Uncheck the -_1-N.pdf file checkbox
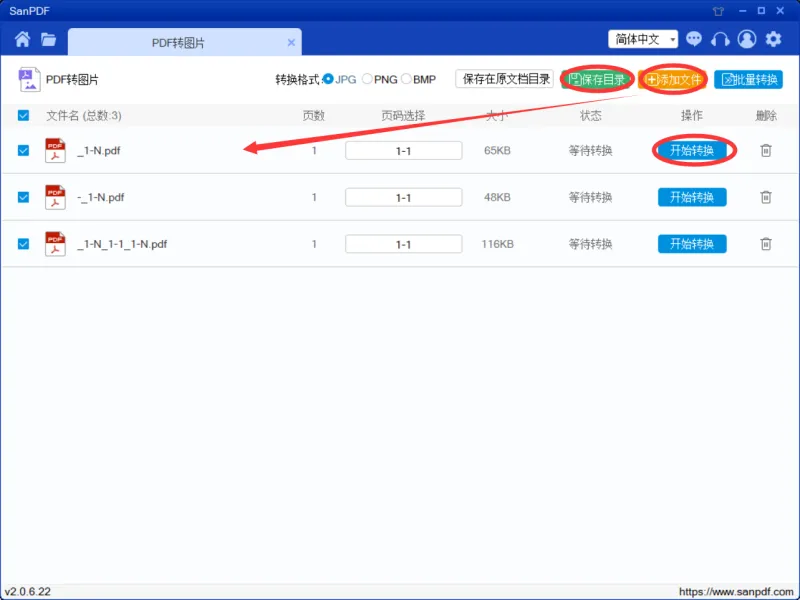Viewport: 800px width, 600px height. coord(23,197)
